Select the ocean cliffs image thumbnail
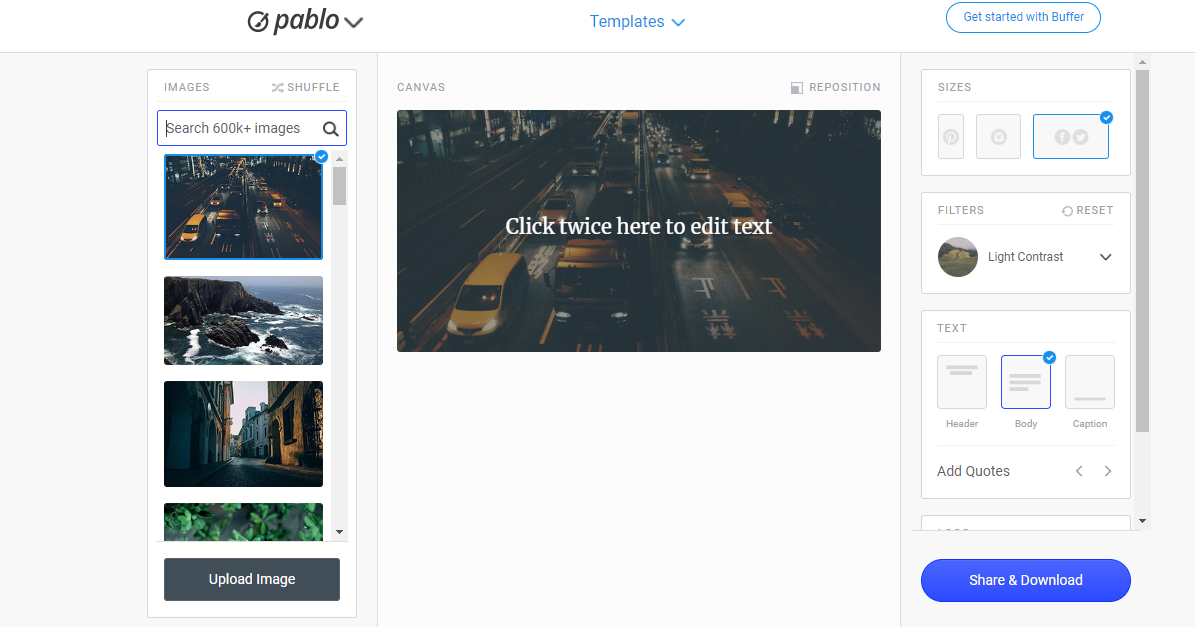The height and width of the screenshot is (627, 1195). point(243,320)
